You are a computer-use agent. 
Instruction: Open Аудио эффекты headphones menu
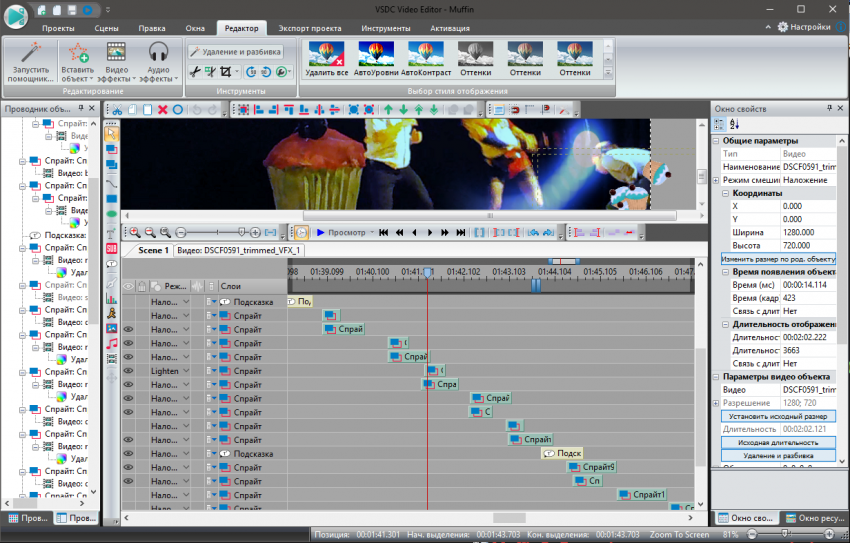pyautogui.click(x=158, y=62)
